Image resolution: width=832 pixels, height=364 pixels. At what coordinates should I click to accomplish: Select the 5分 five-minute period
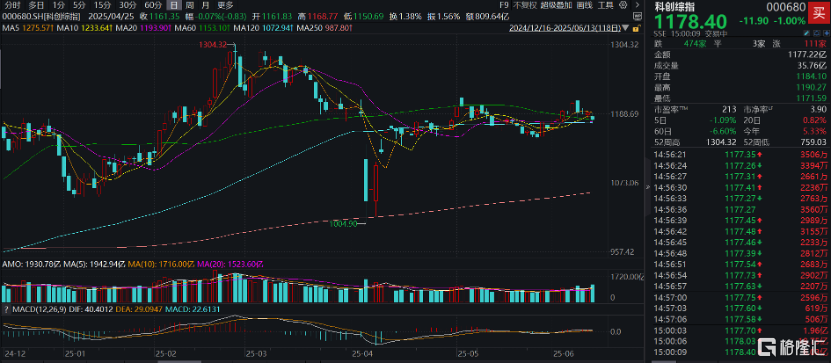79,5
